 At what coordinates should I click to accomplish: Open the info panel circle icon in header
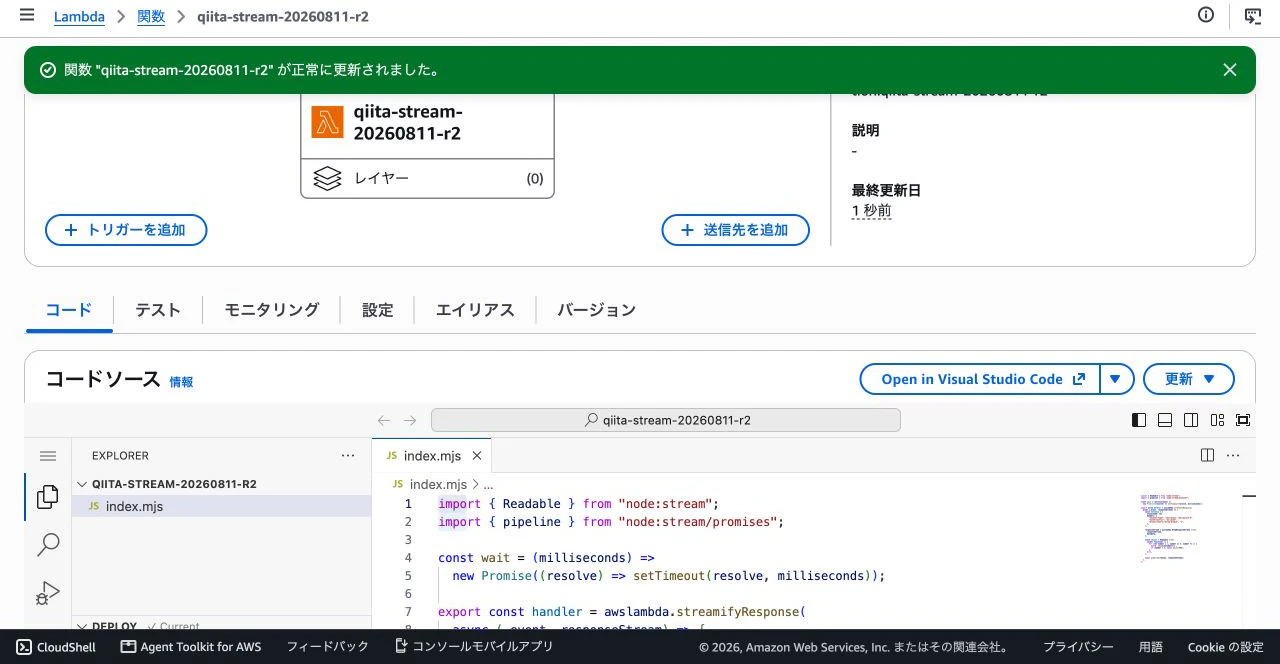[1206, 15]
